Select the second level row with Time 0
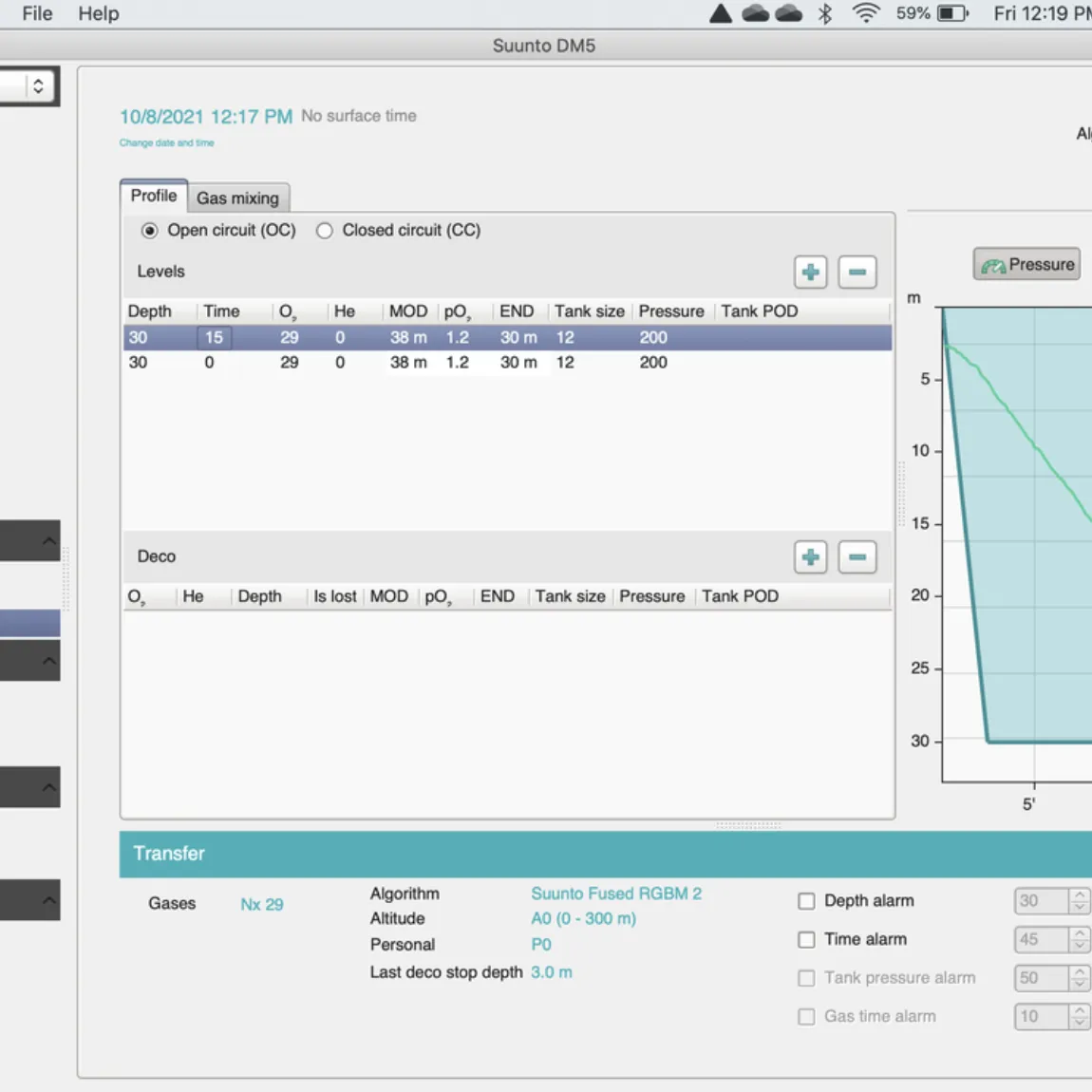Viewport: 1092px width, 1092px height. click(507, 363)
